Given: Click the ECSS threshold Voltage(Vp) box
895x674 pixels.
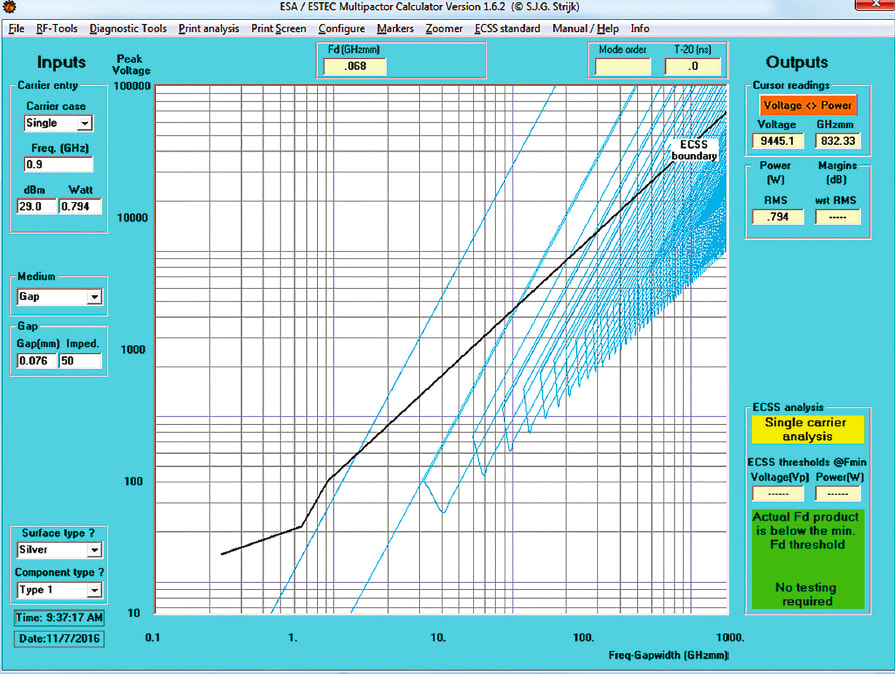Looking at the screenshot, I should pos(777,493).
